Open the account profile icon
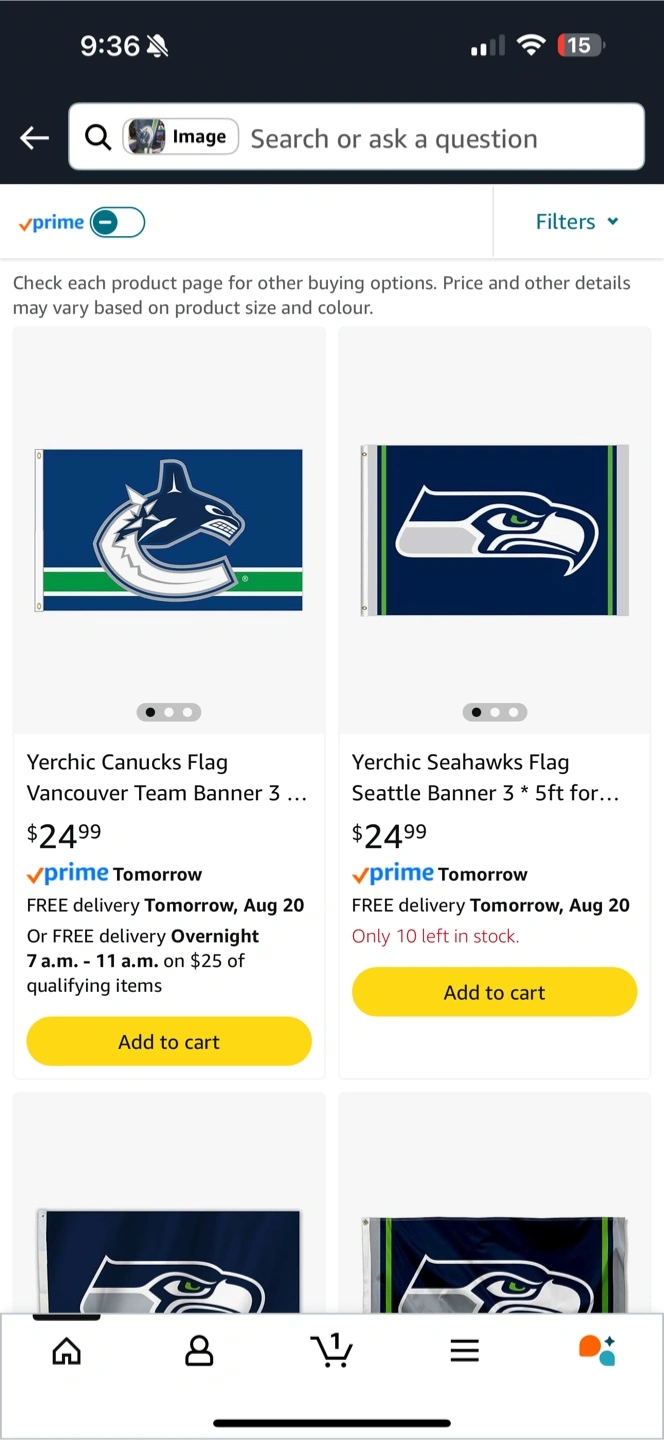Screen dimensions: 664x1440 (x=199, y=1351)
